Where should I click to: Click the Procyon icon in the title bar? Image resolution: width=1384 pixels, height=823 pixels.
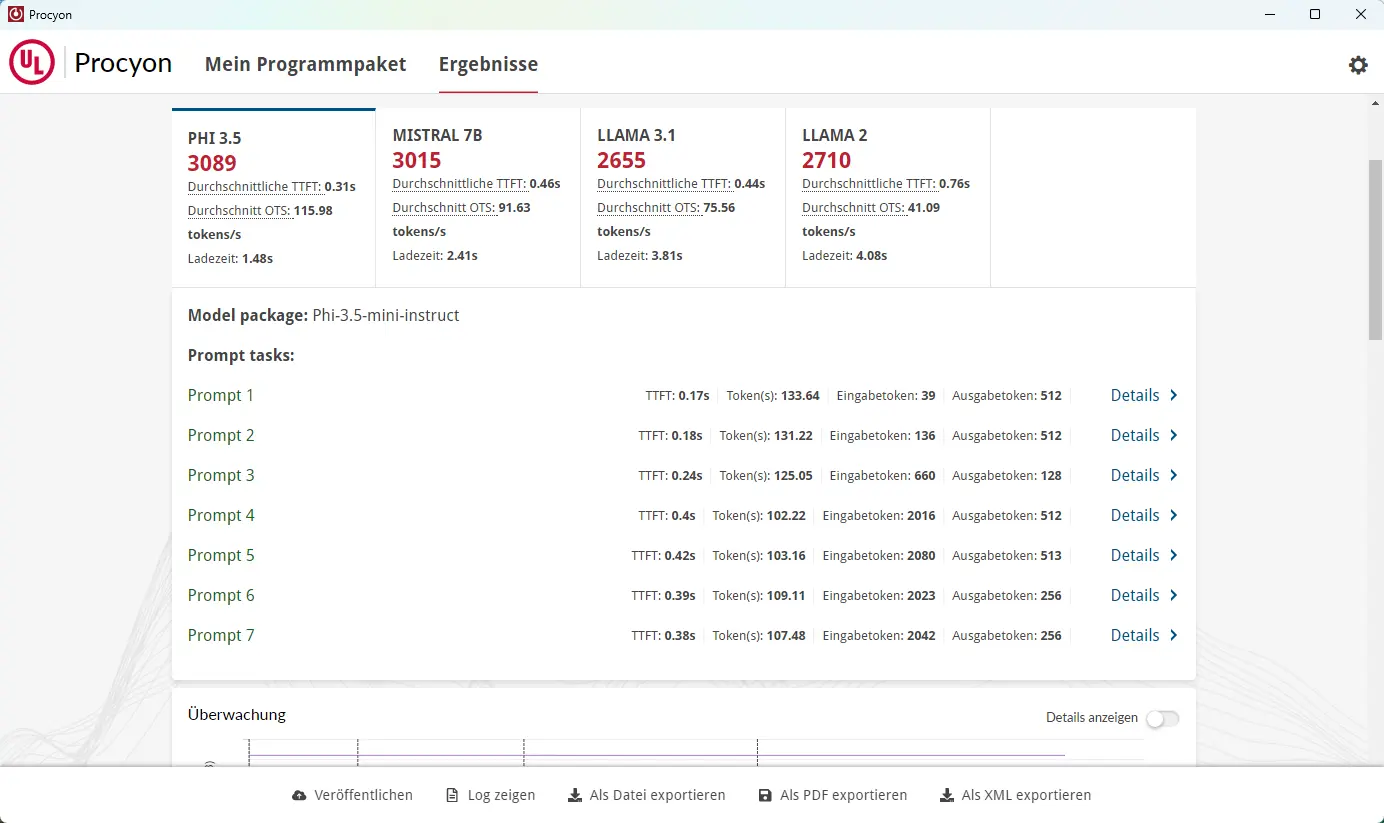15,15
